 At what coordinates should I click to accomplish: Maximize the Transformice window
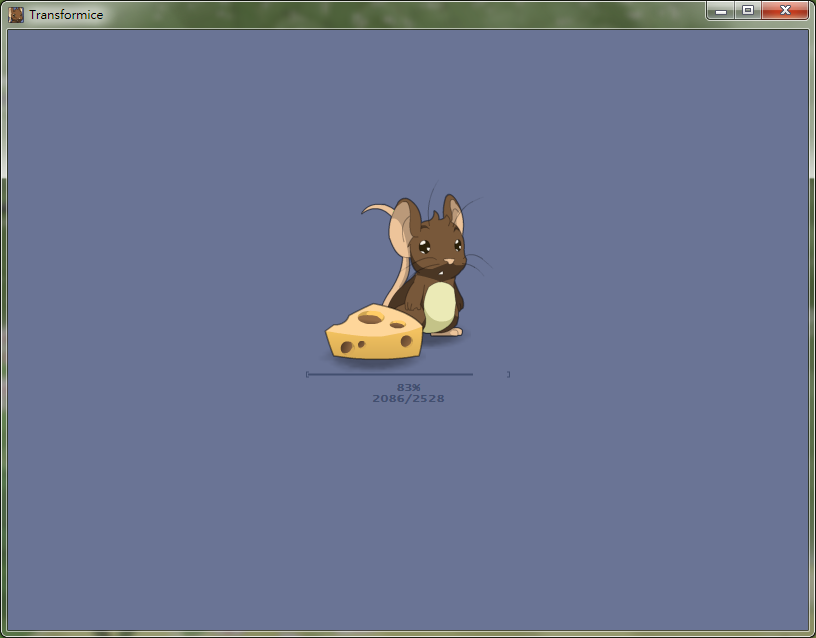pyautogui.click(x=747, y=11)
